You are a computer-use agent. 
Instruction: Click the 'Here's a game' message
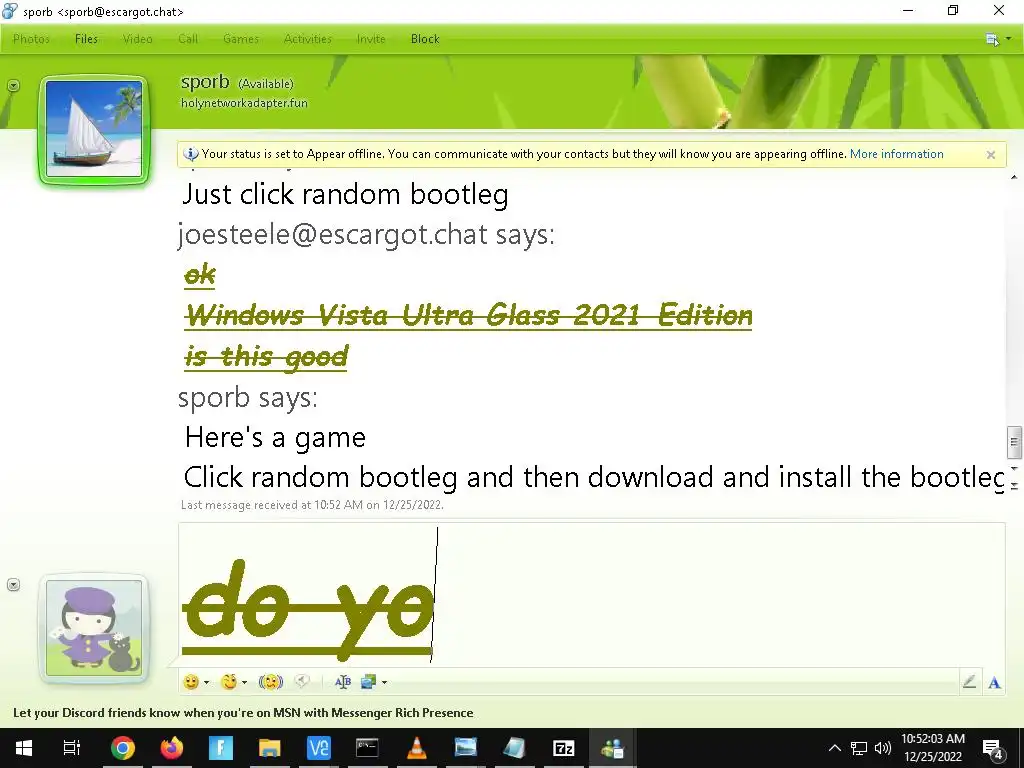pyautogui.click(x=275, y=437)
